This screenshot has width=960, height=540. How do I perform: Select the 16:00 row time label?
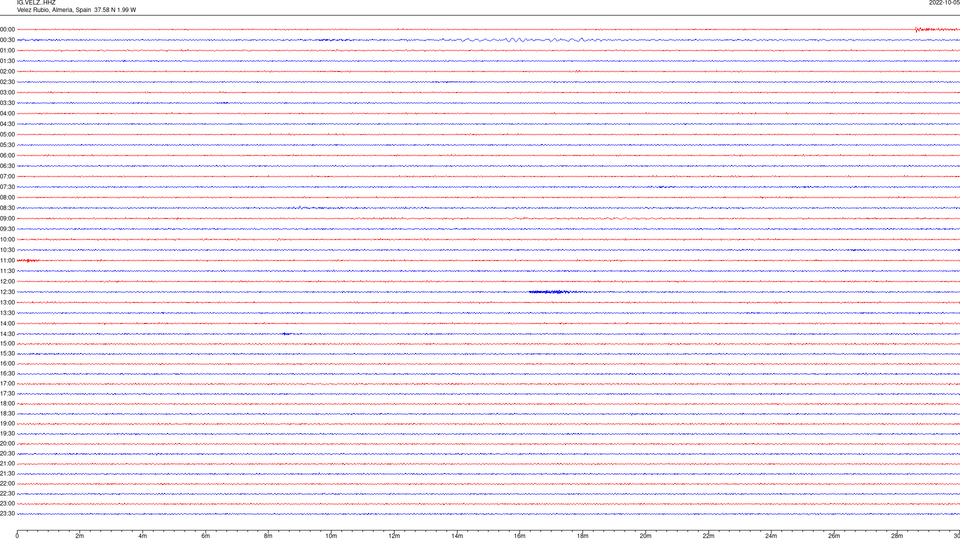point(7,364)
